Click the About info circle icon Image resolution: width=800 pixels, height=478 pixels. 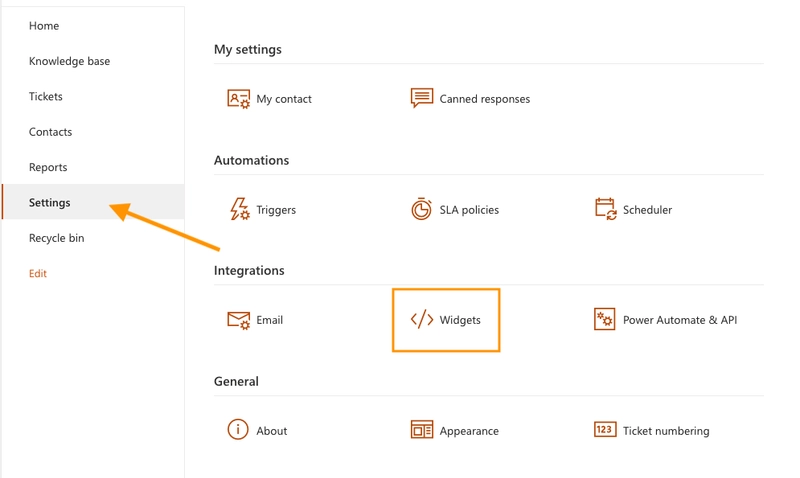238,430
